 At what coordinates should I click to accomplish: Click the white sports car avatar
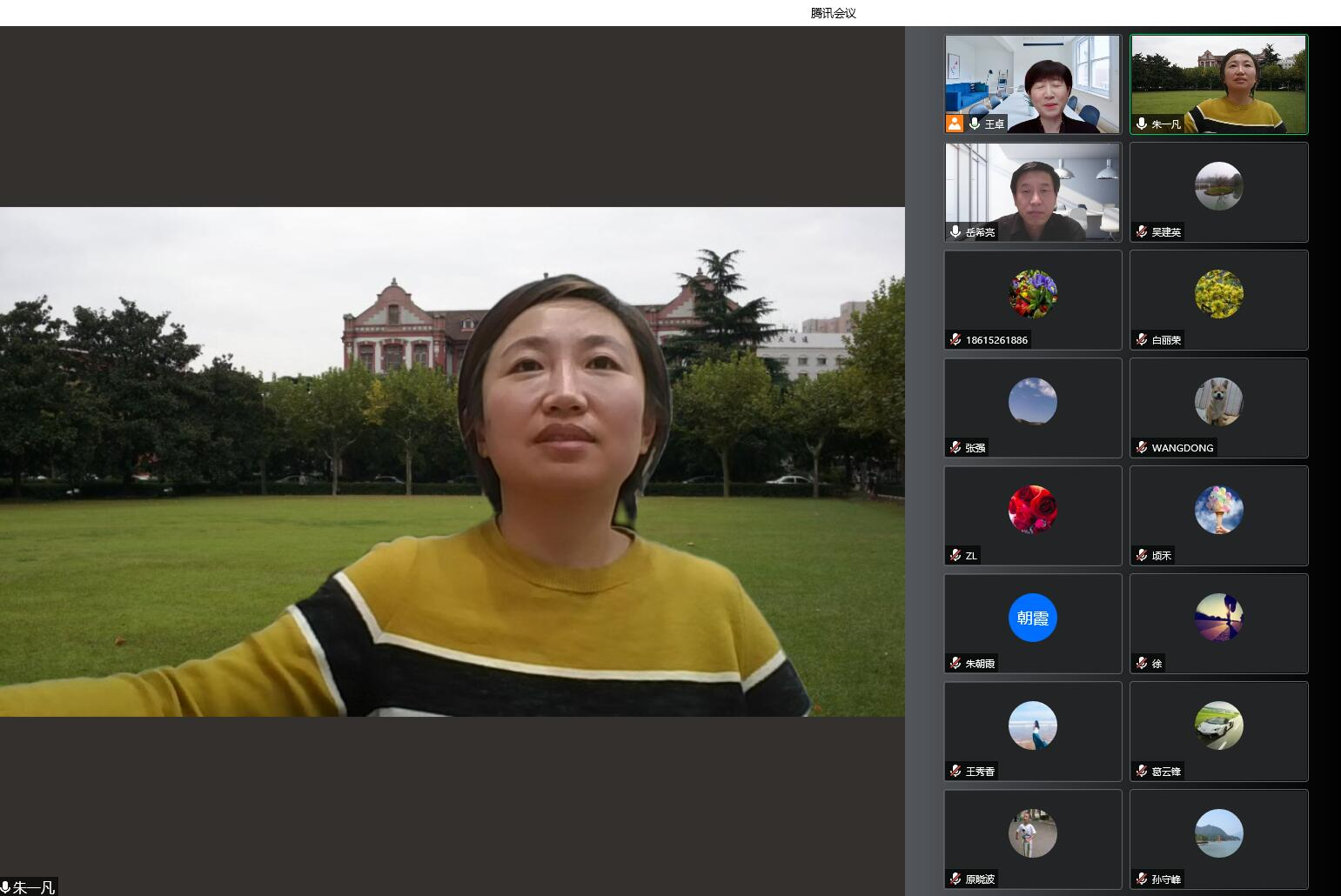(x=1218, y=725)
